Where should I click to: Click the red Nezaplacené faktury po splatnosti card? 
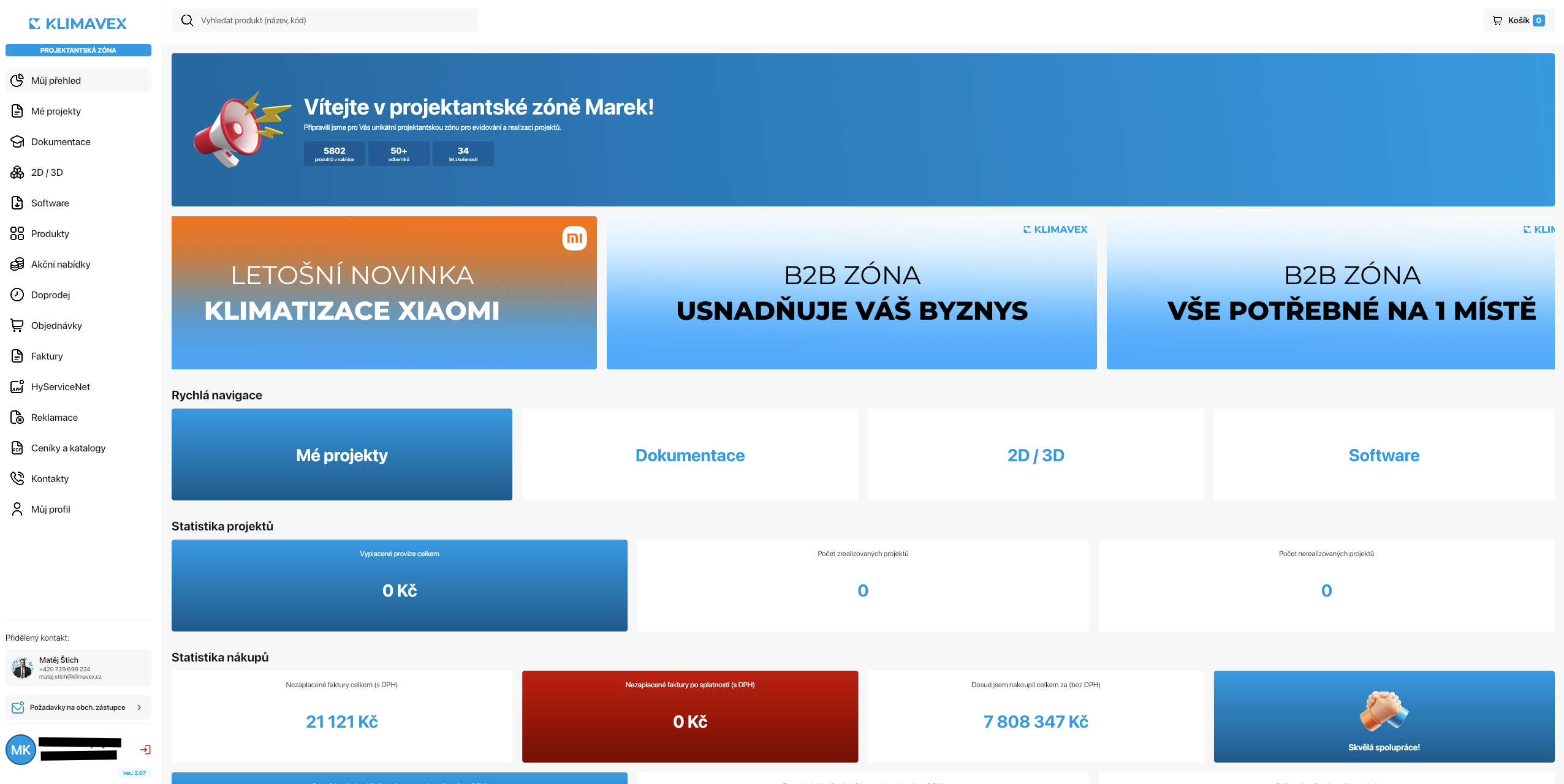(x=690, y=717)
